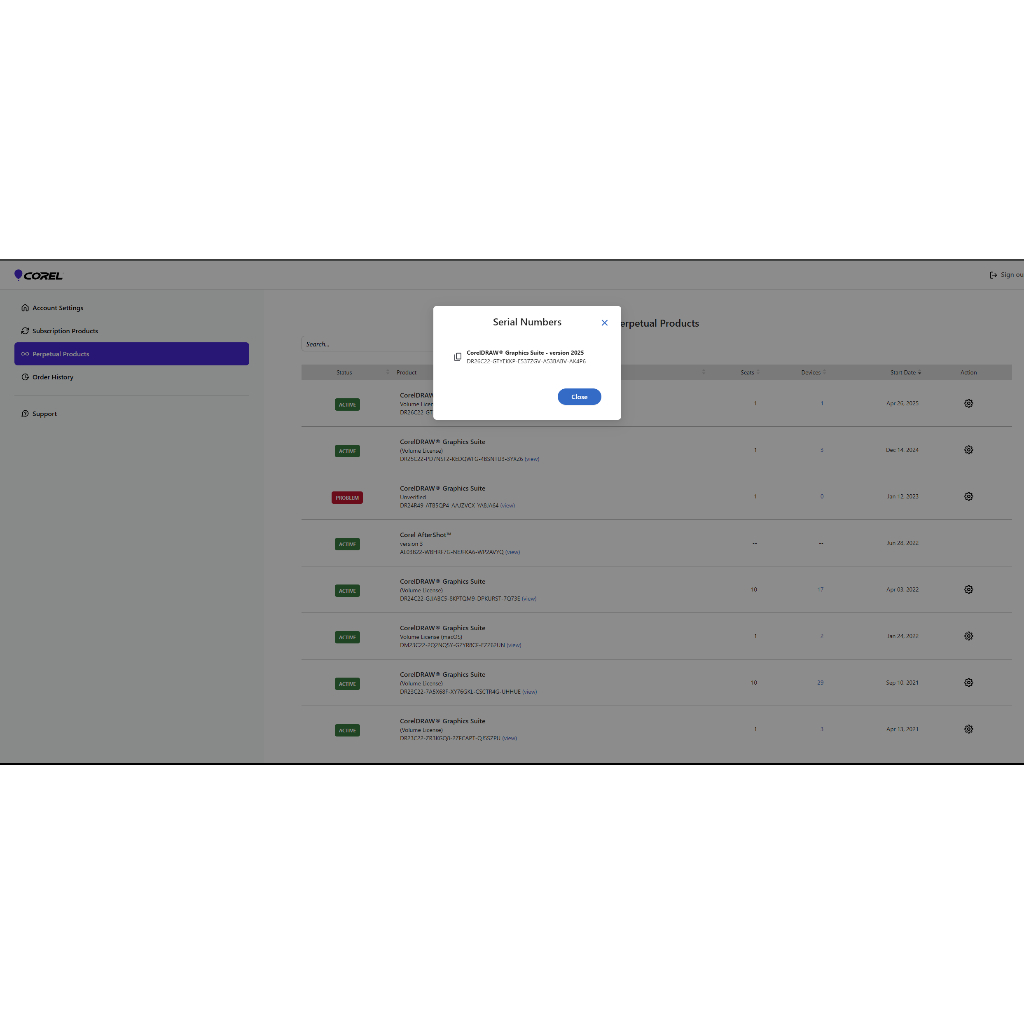Screen dimensions: 1024x1024
Task: Focus the Search field above the table
Action: point(366,344)
